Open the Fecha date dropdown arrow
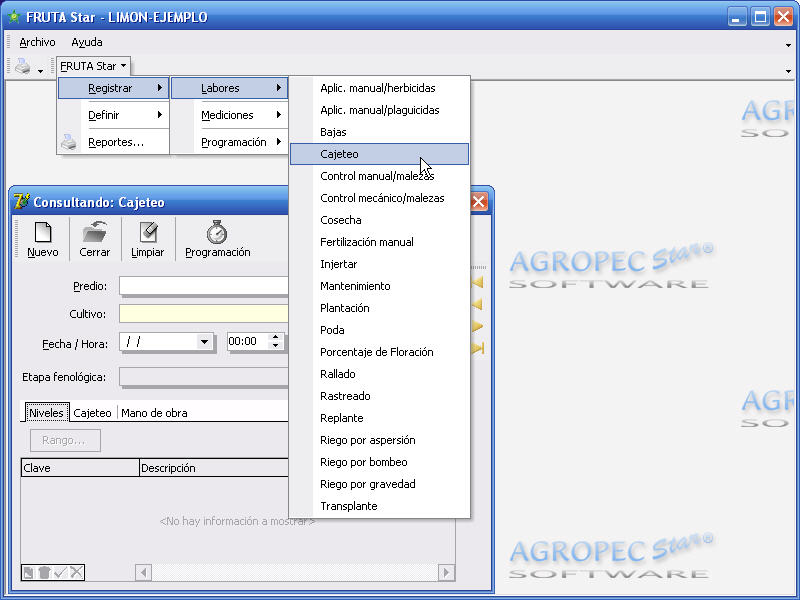800x600 pixels. [204, 342]
